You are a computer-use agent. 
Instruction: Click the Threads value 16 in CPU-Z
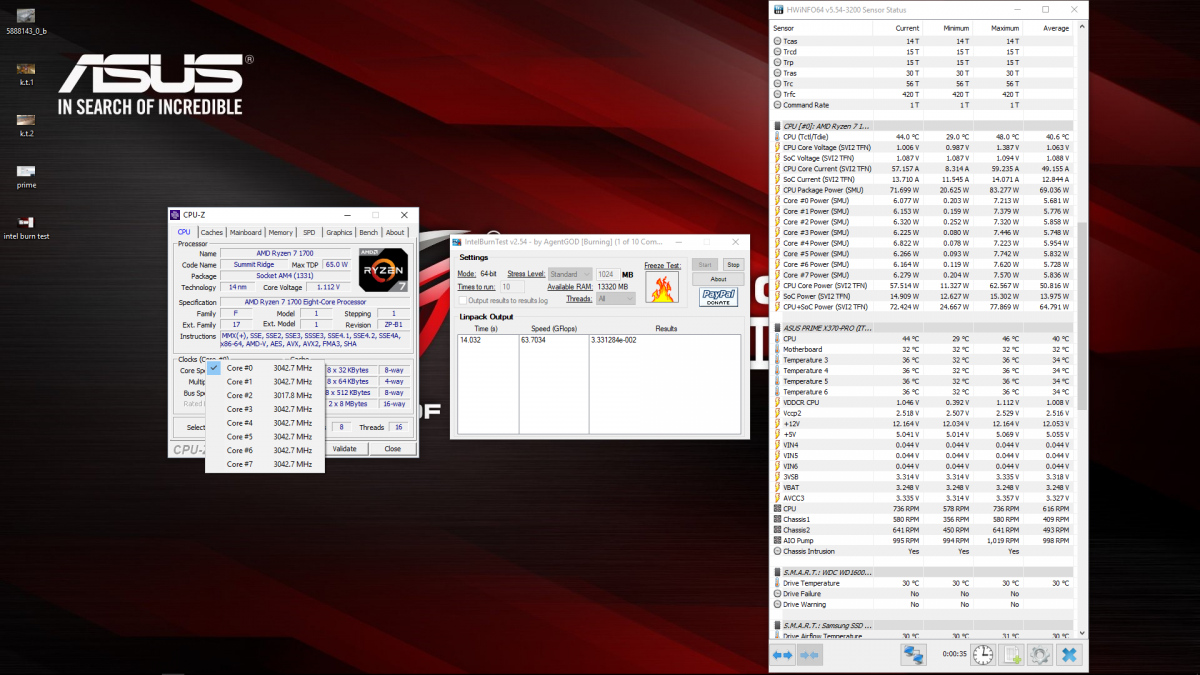point(398,427)
